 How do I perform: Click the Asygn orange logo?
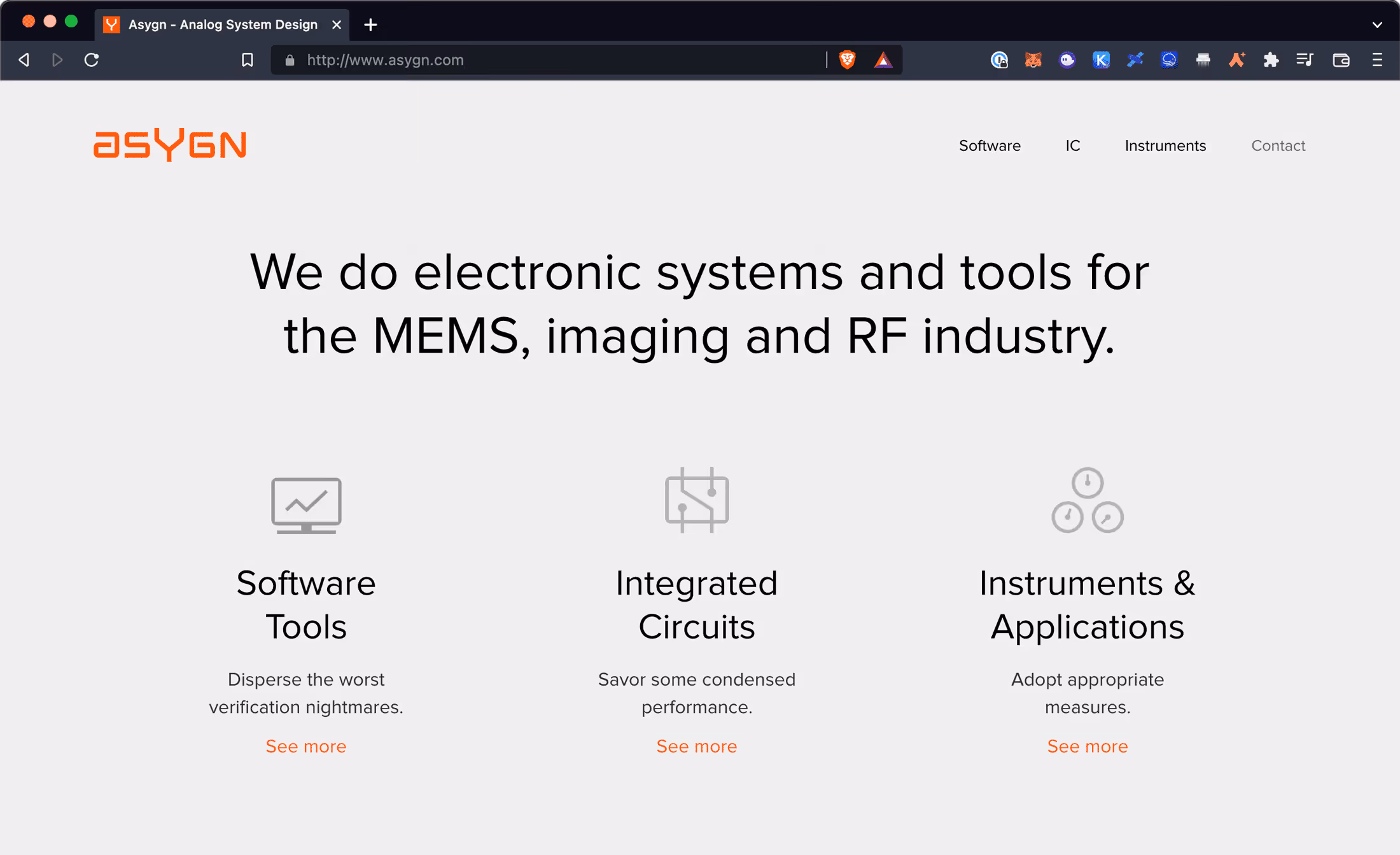pos(170,145)
